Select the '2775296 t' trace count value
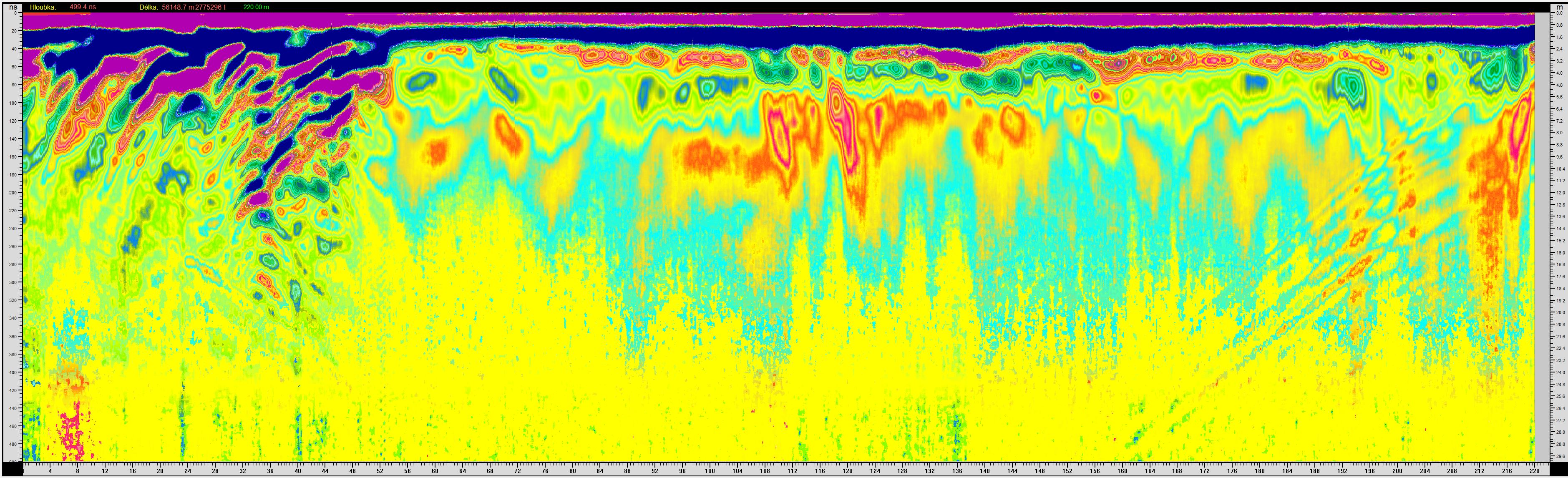The width and height of the screenshot is (1568, 478). click(x=210, y=8)
